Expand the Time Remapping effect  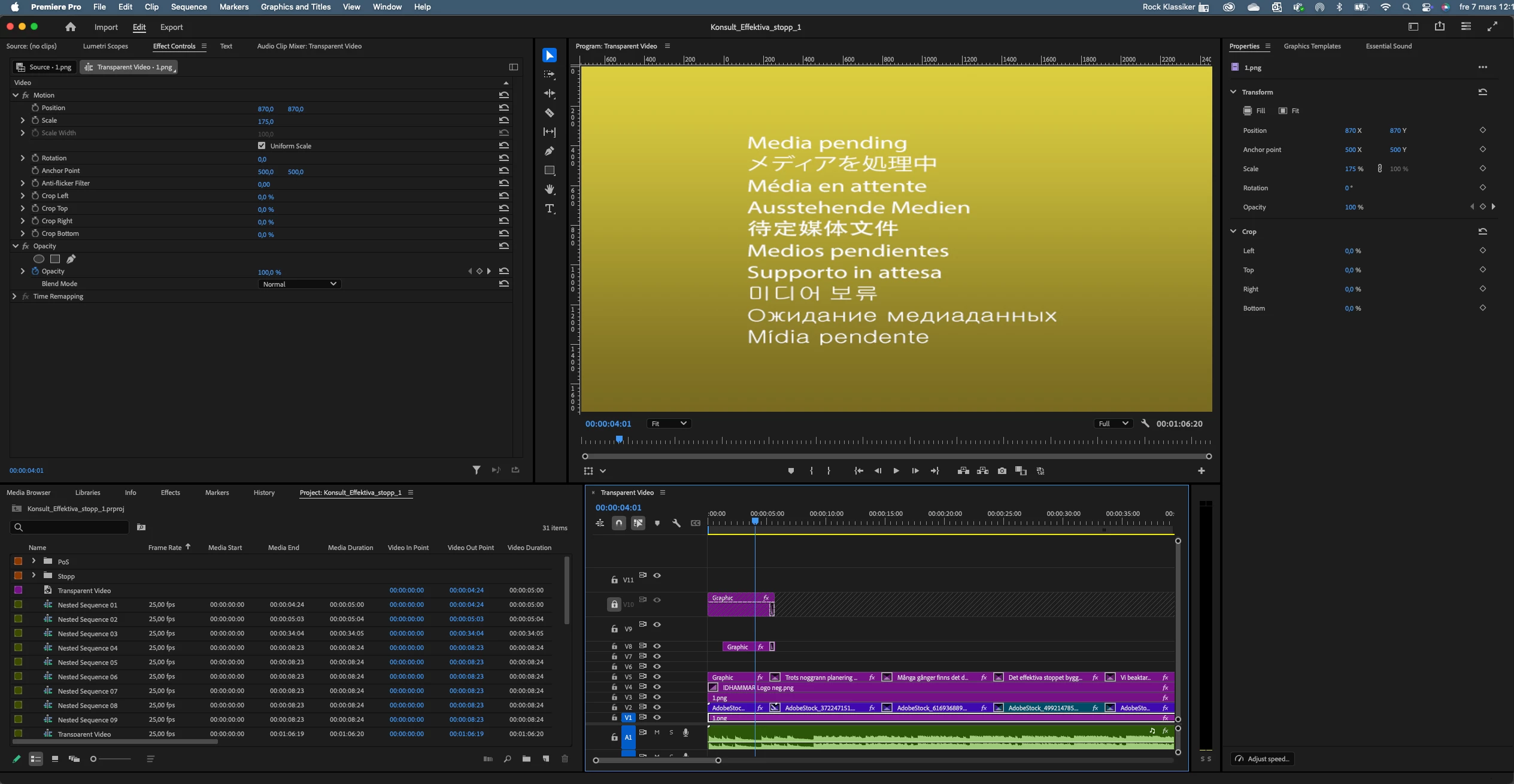tap(14, 296)
